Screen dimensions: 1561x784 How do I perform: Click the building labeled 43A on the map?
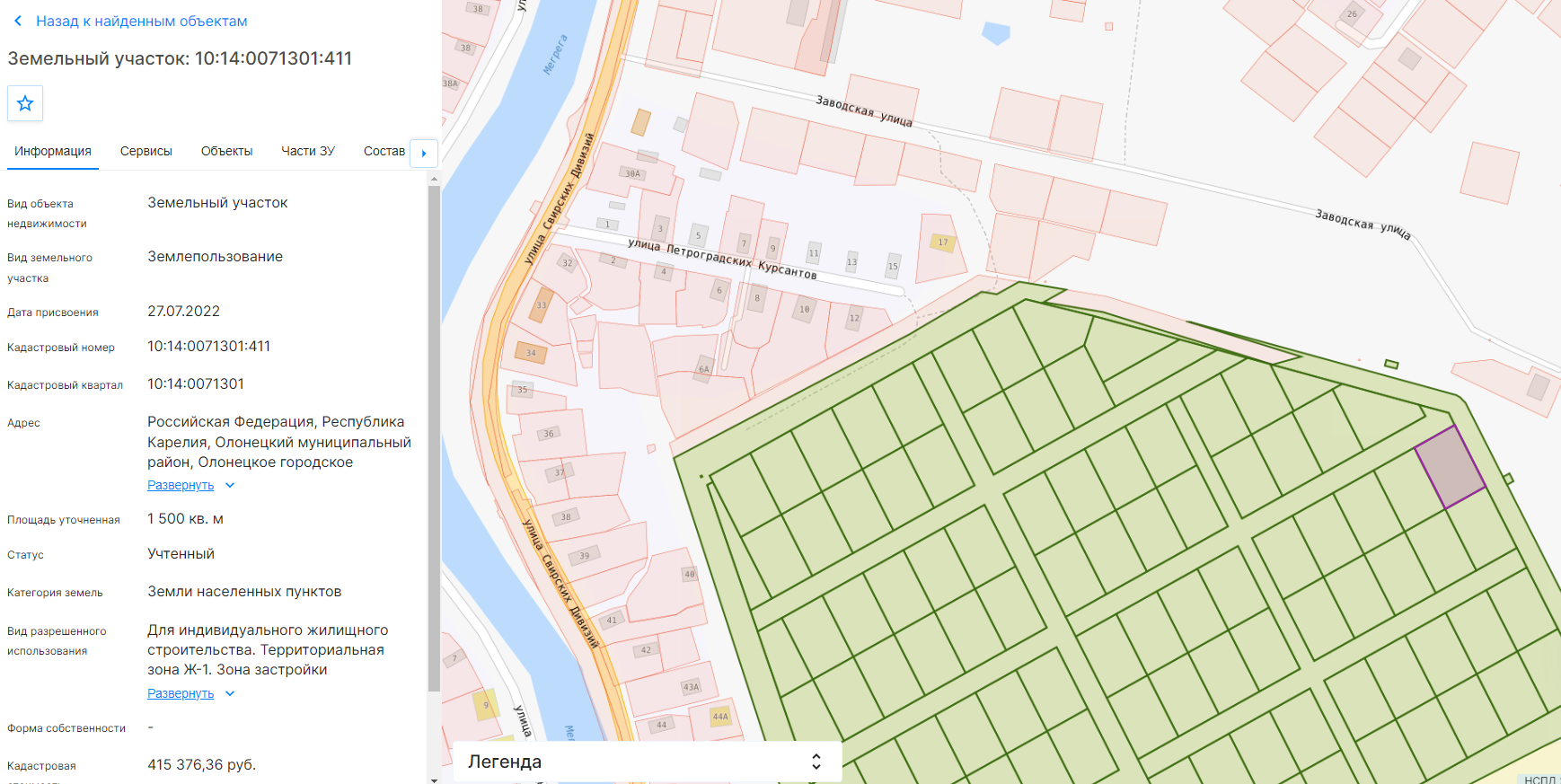tap(691, 687)
